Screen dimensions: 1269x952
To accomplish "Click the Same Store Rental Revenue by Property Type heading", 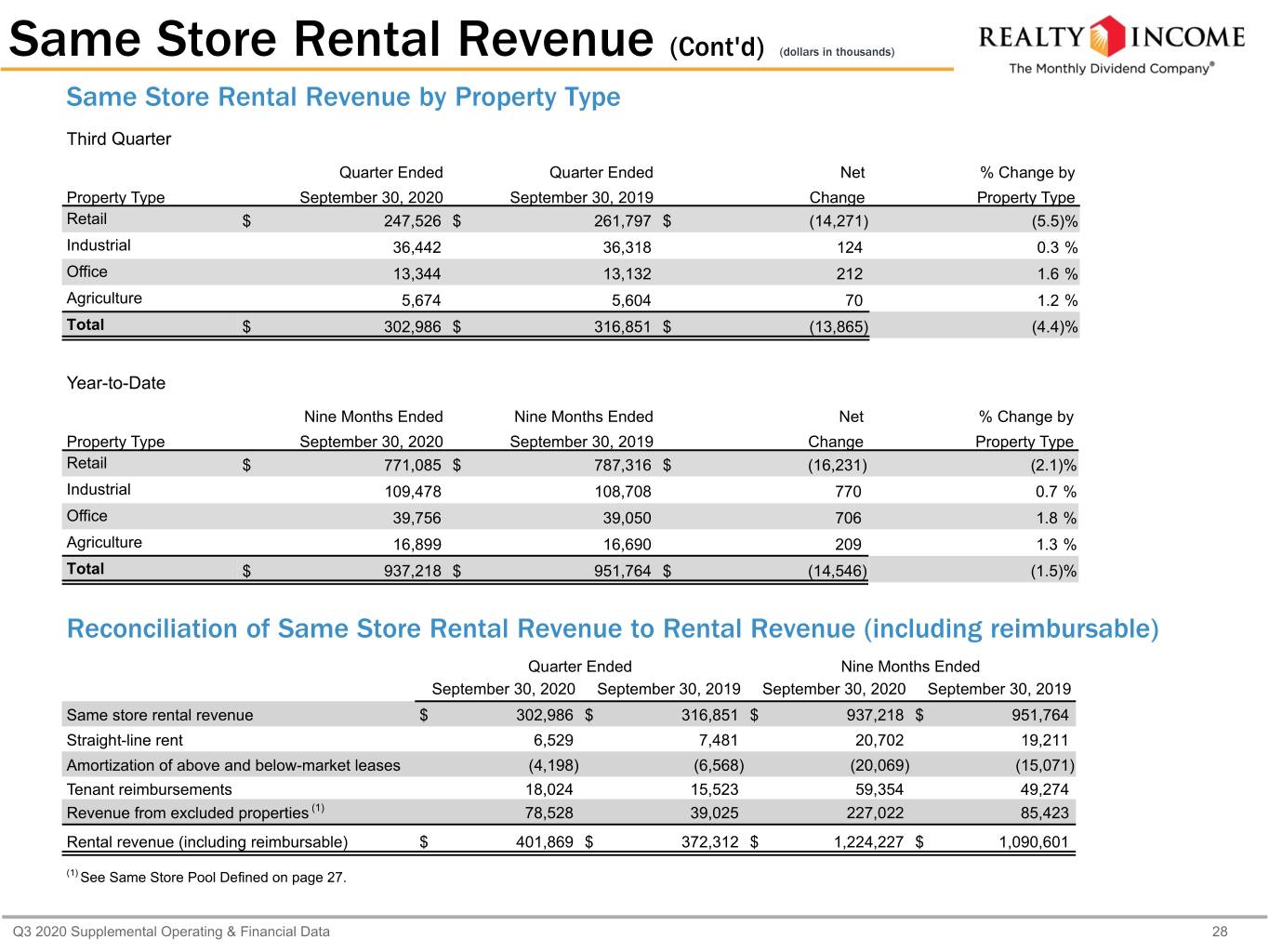I will pos(343,97).
